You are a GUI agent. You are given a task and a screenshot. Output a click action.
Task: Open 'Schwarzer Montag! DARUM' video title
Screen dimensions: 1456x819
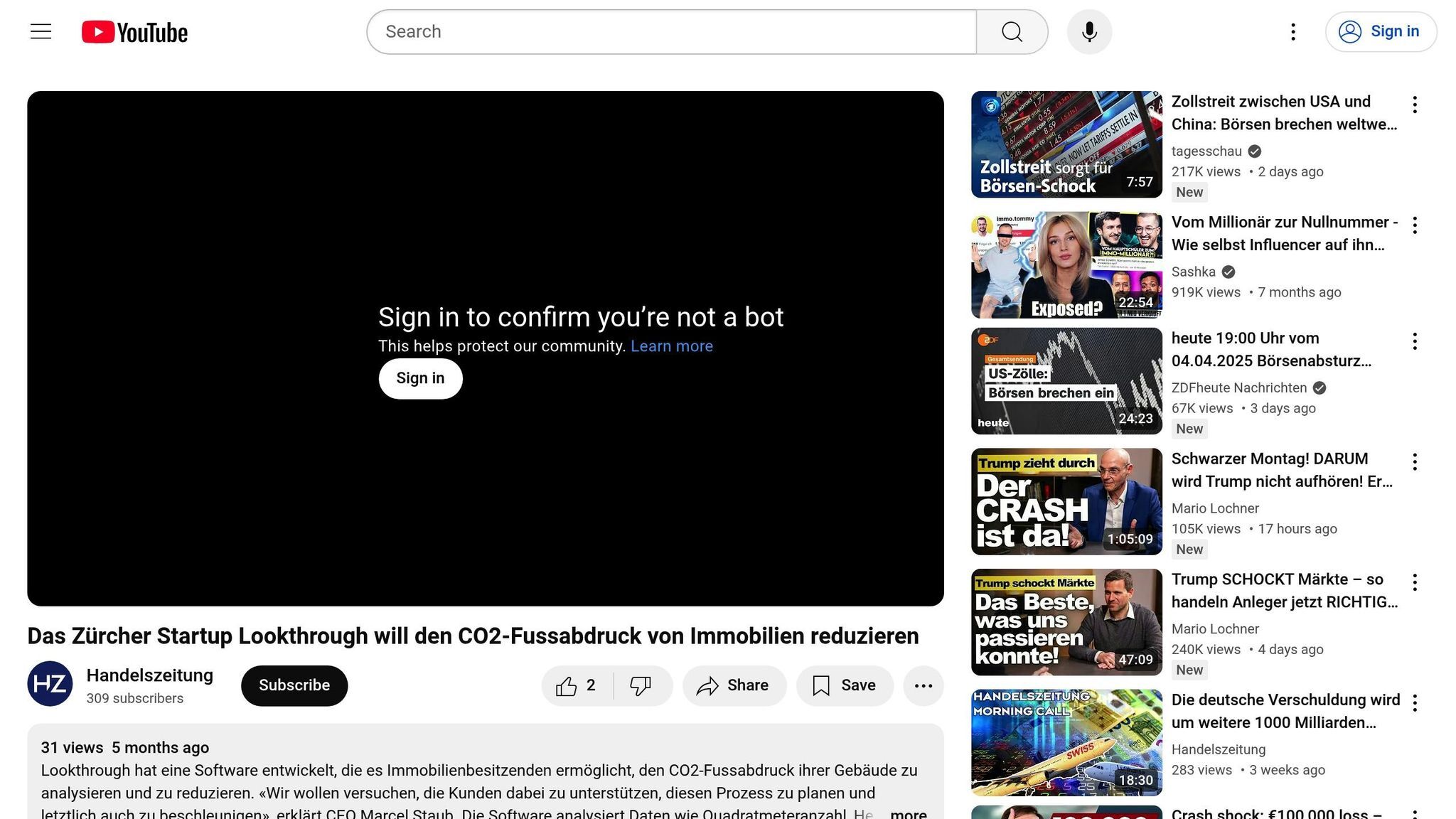[1282, 471]
